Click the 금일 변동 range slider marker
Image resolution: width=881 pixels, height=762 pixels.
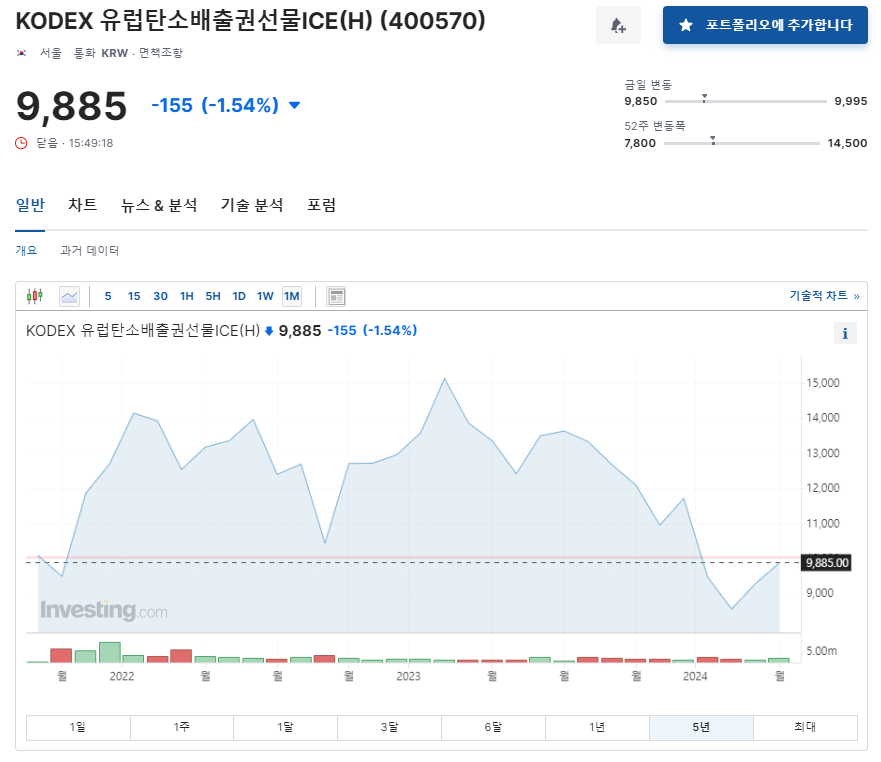coord(705,98)
